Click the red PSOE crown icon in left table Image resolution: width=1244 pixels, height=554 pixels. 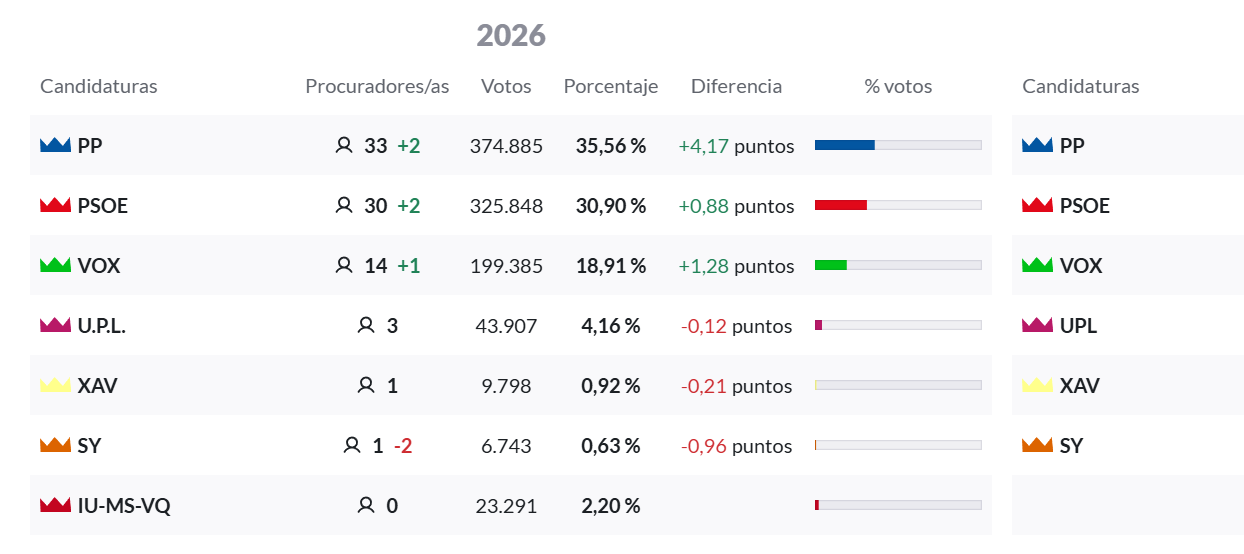pos(55,205)
